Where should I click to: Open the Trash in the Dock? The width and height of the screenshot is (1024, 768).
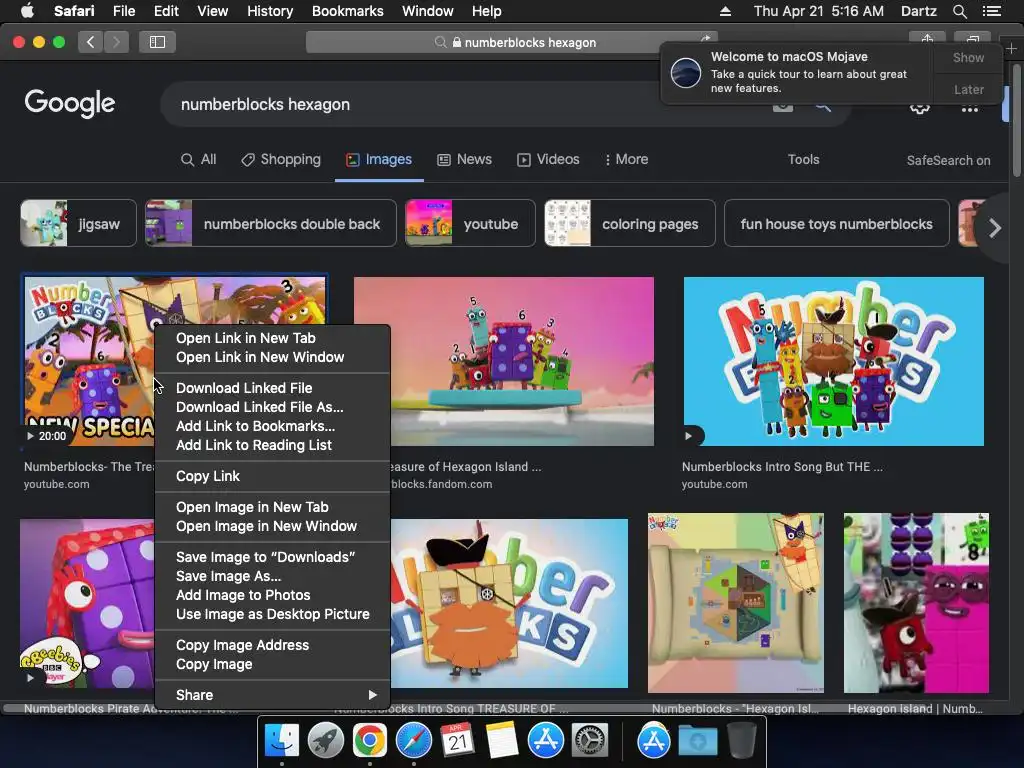(x=741, y=741)
